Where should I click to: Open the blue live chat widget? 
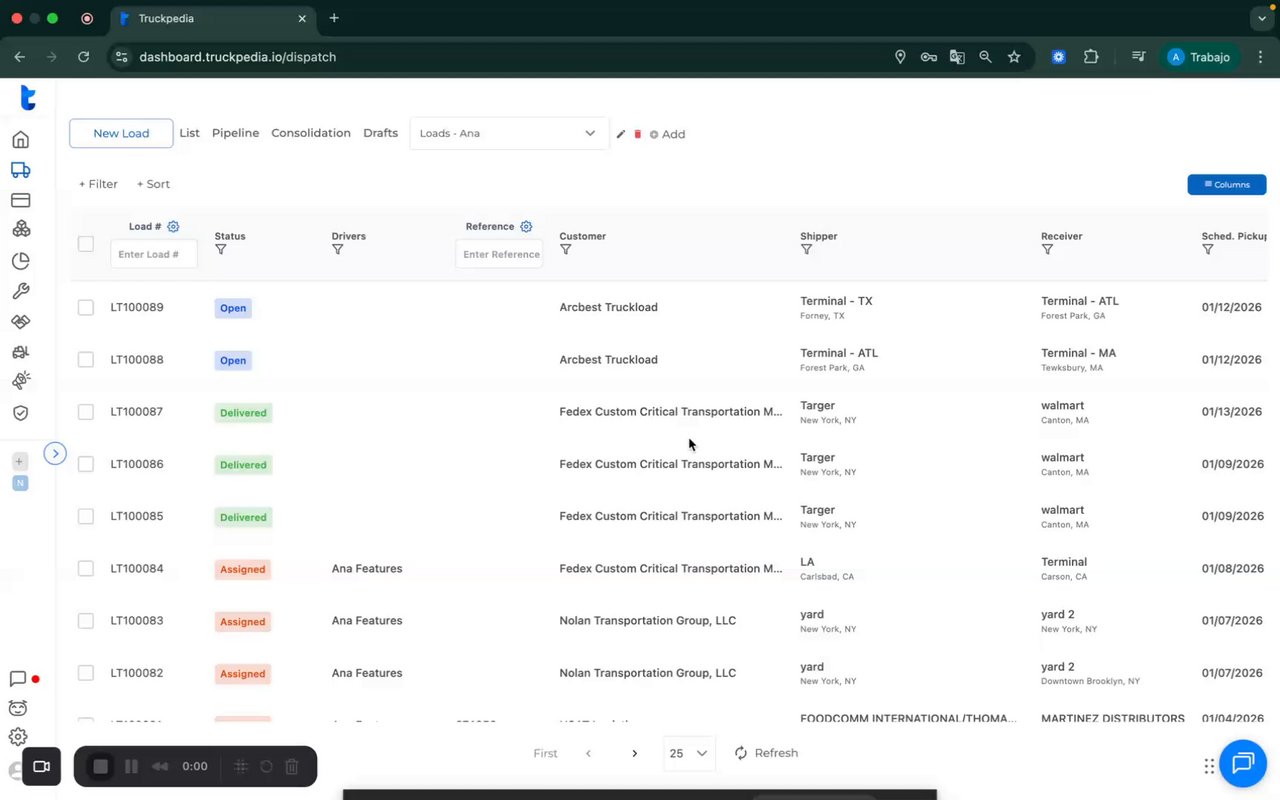click(x=1243, y=764)
